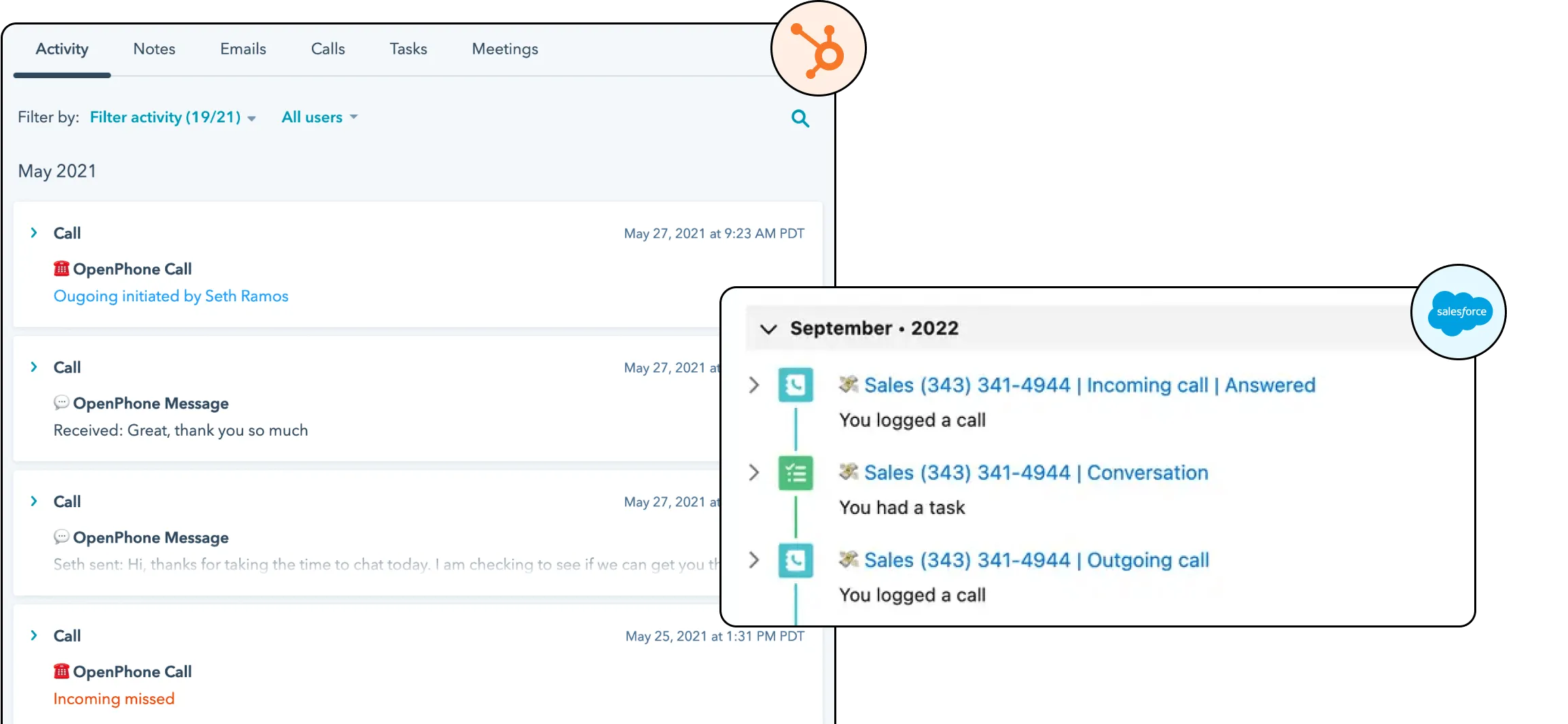Click the small emoji before the Conversation link
The height and width of the screenshot is (724, 1568).
[849, 471]
